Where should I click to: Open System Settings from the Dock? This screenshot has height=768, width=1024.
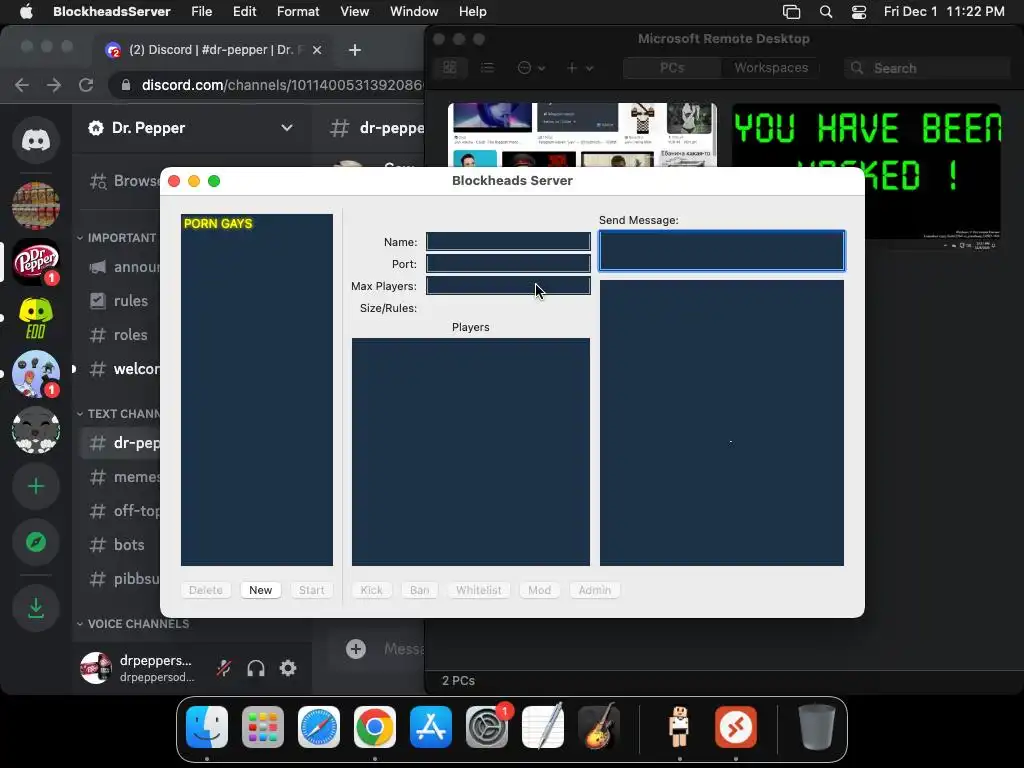487,727
